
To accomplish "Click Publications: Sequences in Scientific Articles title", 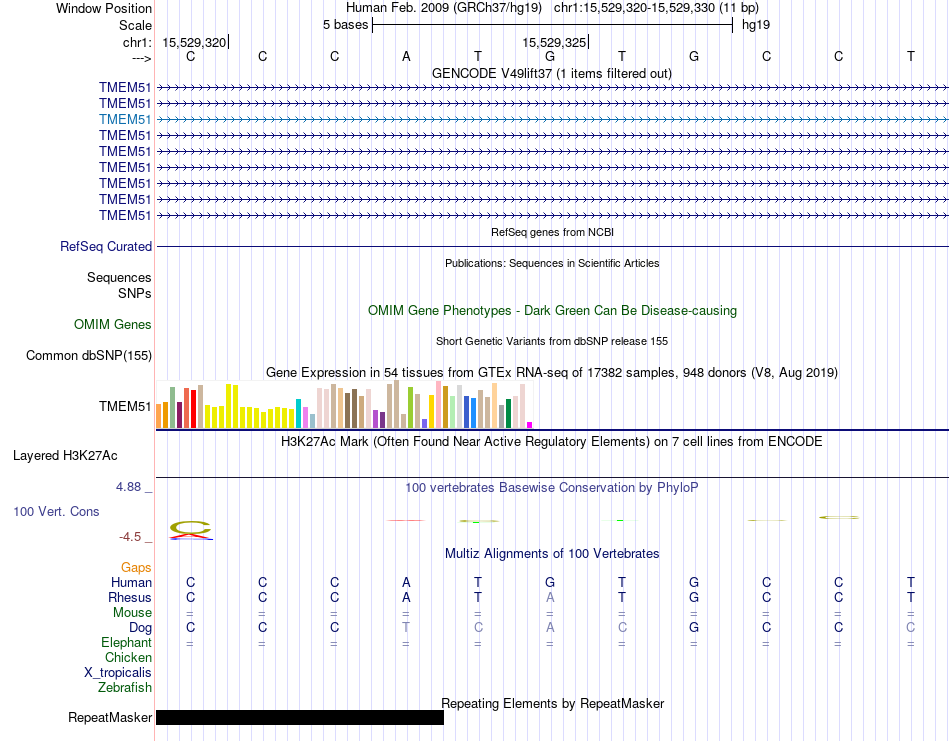I will coord(552,263).
